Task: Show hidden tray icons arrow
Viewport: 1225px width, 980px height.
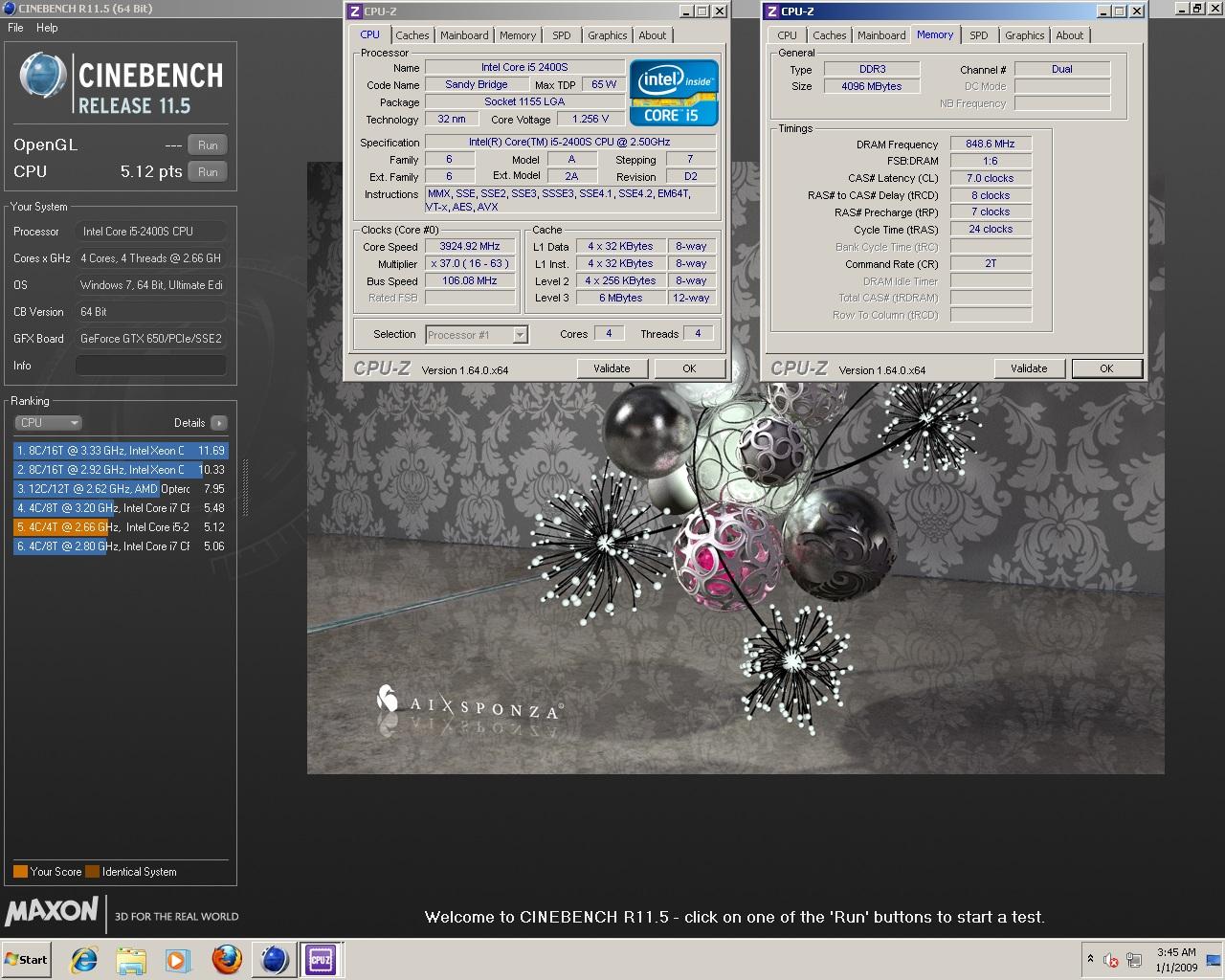Action: pos(1089,959)
